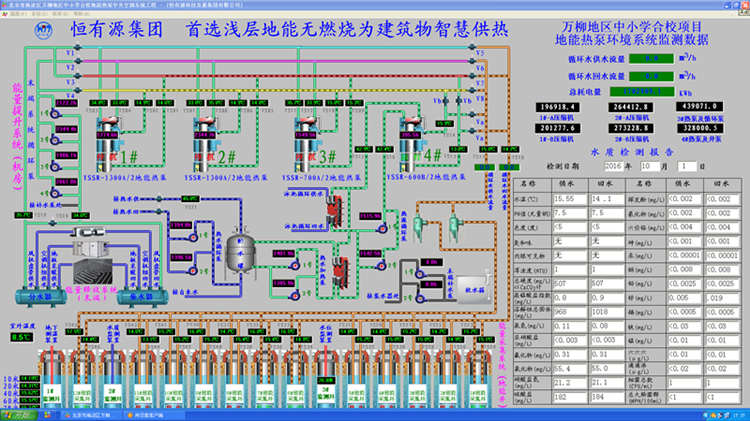Click the return water cell showing 1018
Viewport: 750px width, 421px height.
pos(607,312)
